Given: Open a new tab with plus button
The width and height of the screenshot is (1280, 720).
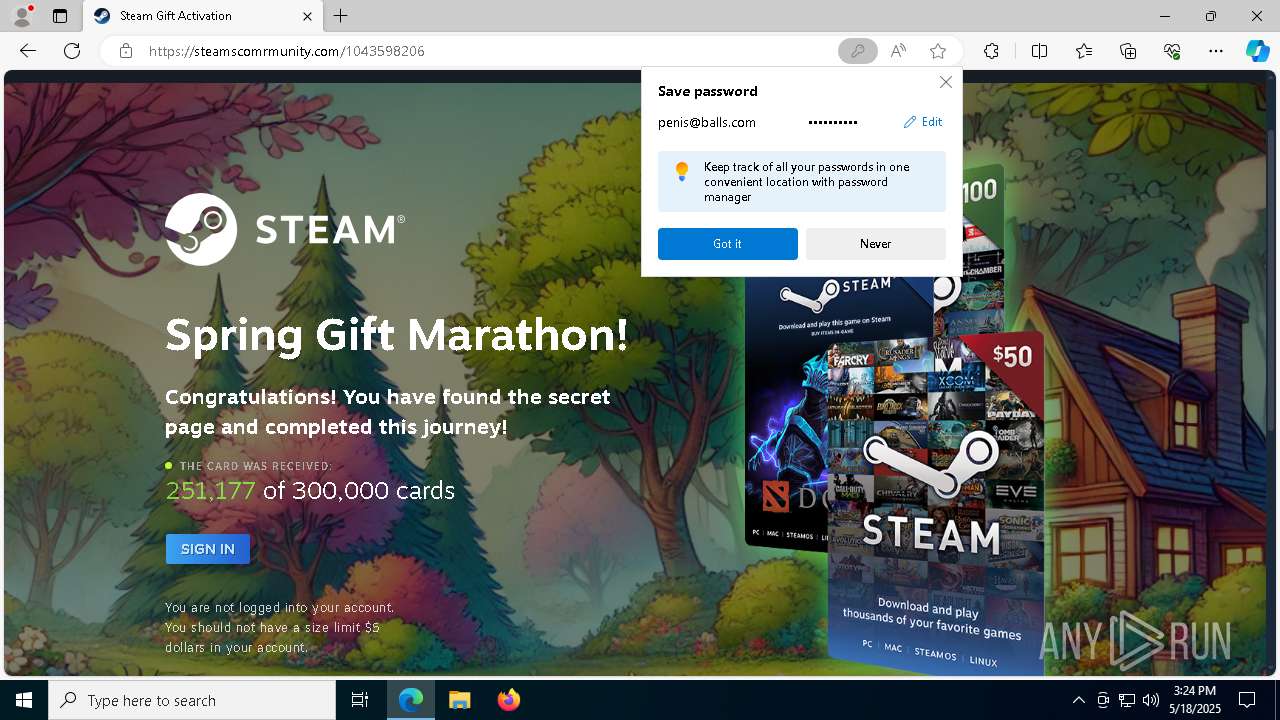Looking at the screenshot, I should 341,16.
